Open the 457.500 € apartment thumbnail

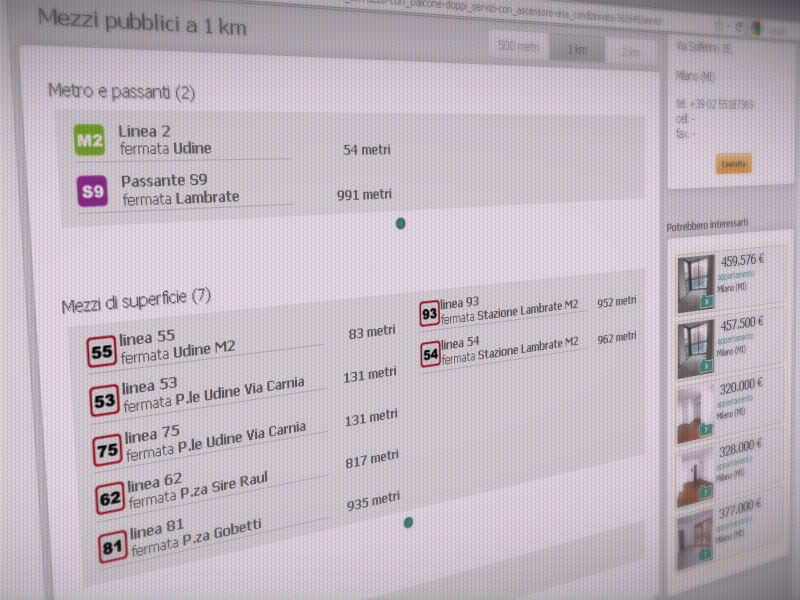click(695, 349)
